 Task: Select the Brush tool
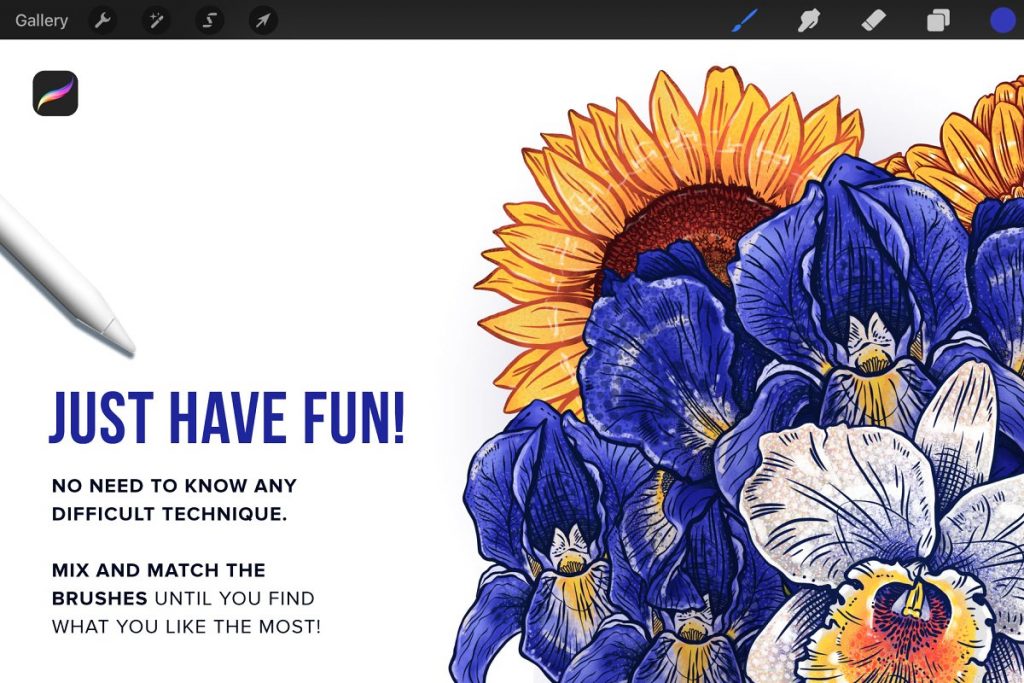click(745, 20)
